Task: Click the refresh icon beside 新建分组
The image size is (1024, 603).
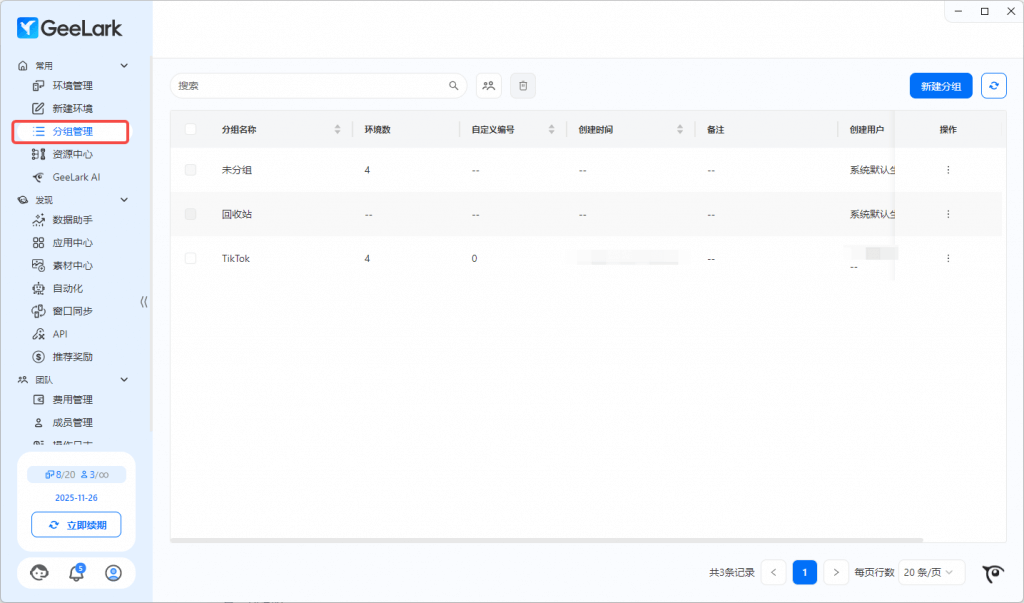Action: [993, 86]
